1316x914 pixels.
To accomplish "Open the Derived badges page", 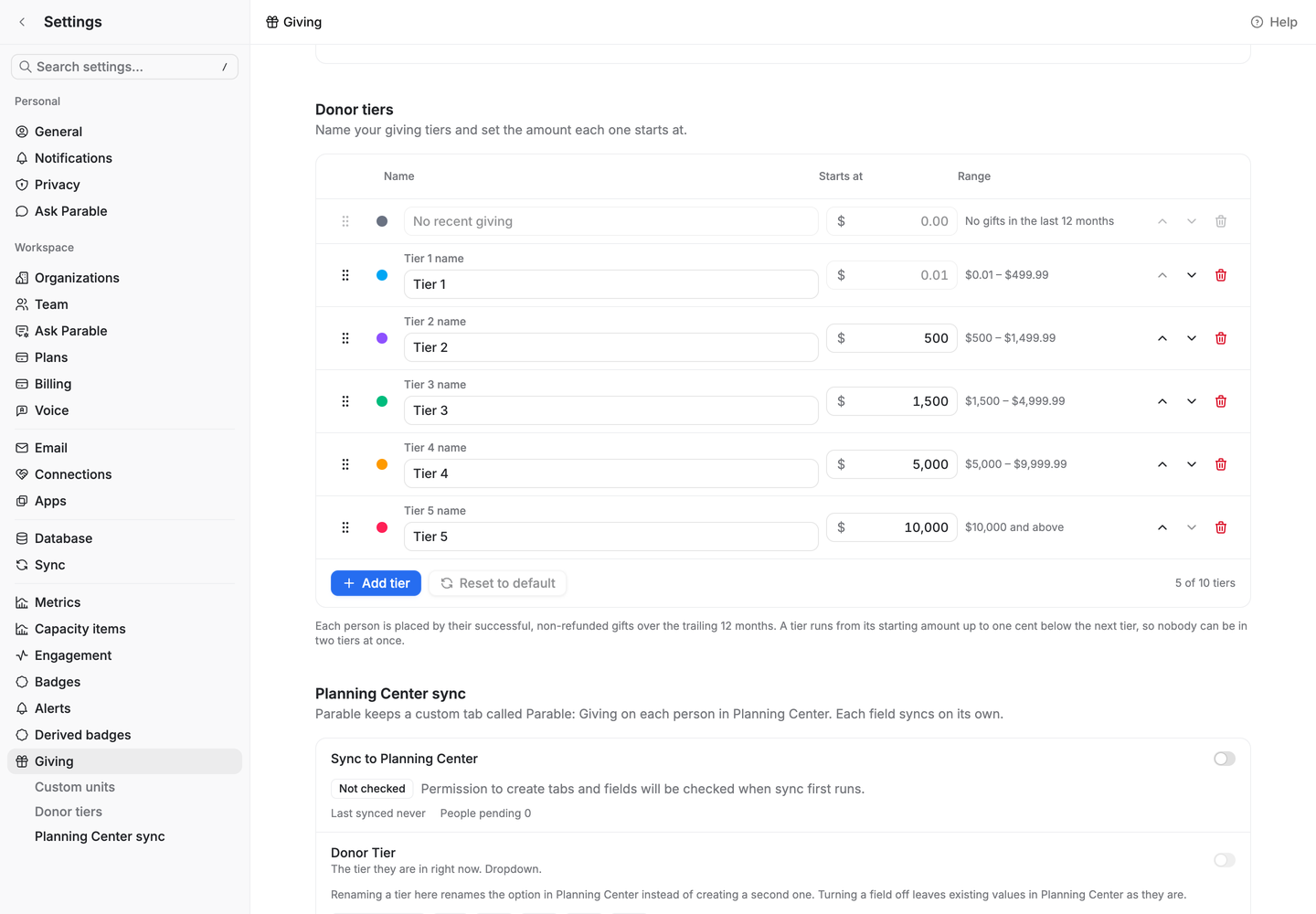I will coord(124,735).
